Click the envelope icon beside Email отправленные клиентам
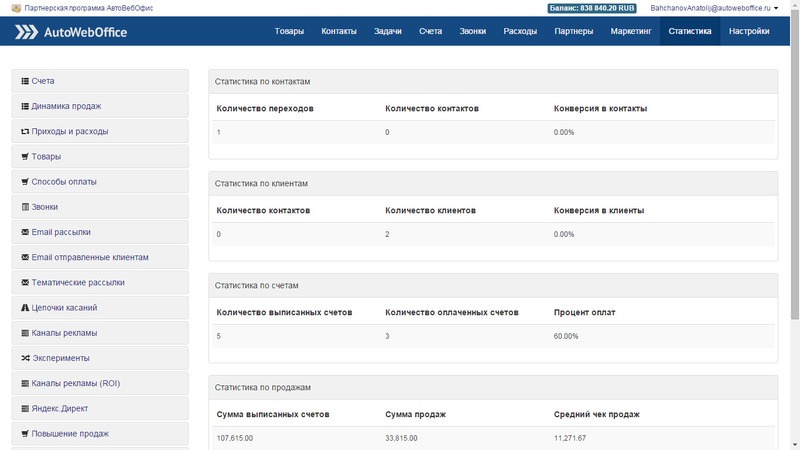This screenshot has height=450, width=800. coord(25,258)
